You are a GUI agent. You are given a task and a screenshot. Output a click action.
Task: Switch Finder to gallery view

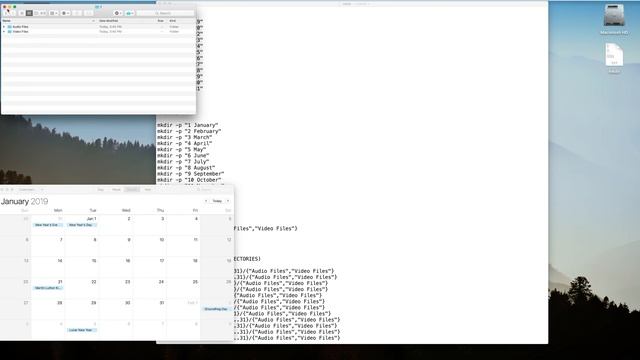click(x=43, y=13)
